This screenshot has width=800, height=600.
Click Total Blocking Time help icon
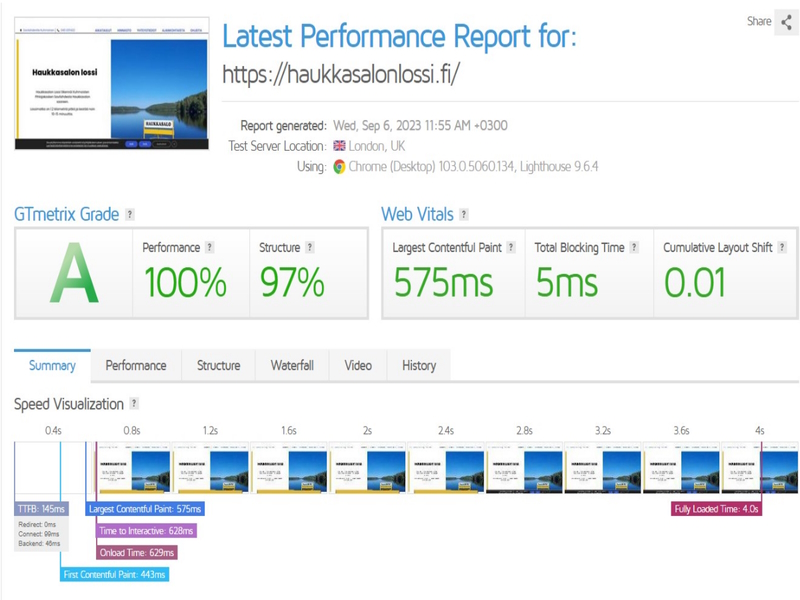[634, 247]
